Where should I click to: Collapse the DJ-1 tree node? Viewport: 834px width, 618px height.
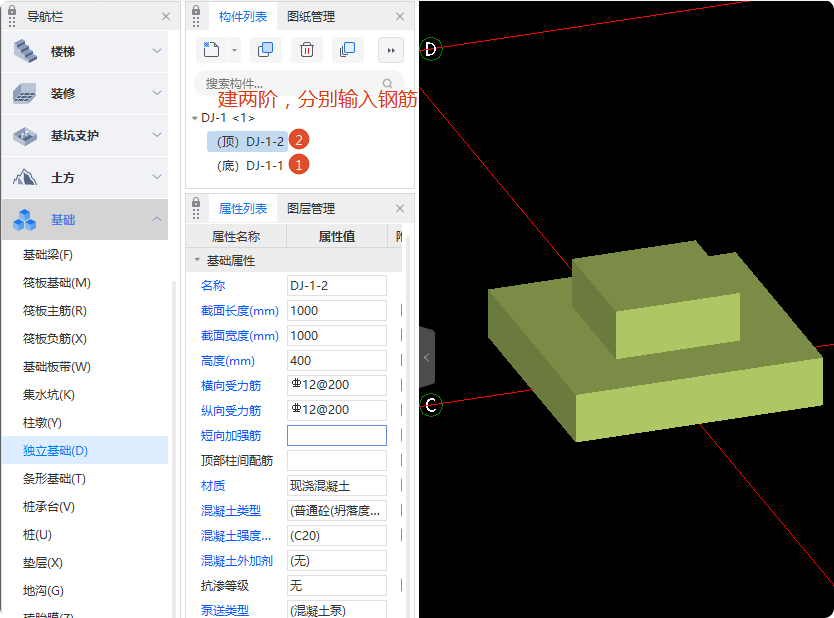tap(194, 118)
